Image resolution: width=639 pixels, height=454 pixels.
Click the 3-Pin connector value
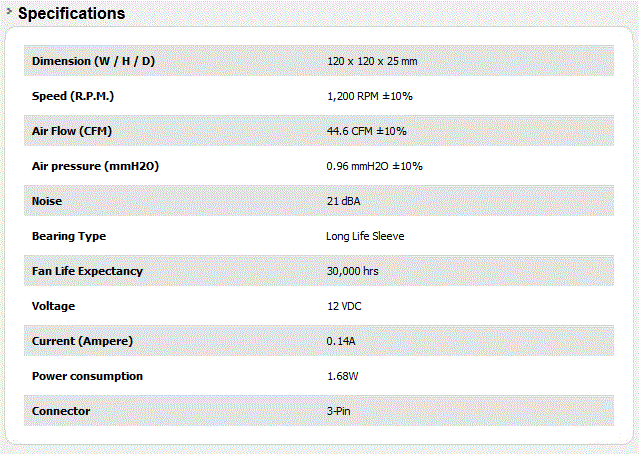coord(339,411)
